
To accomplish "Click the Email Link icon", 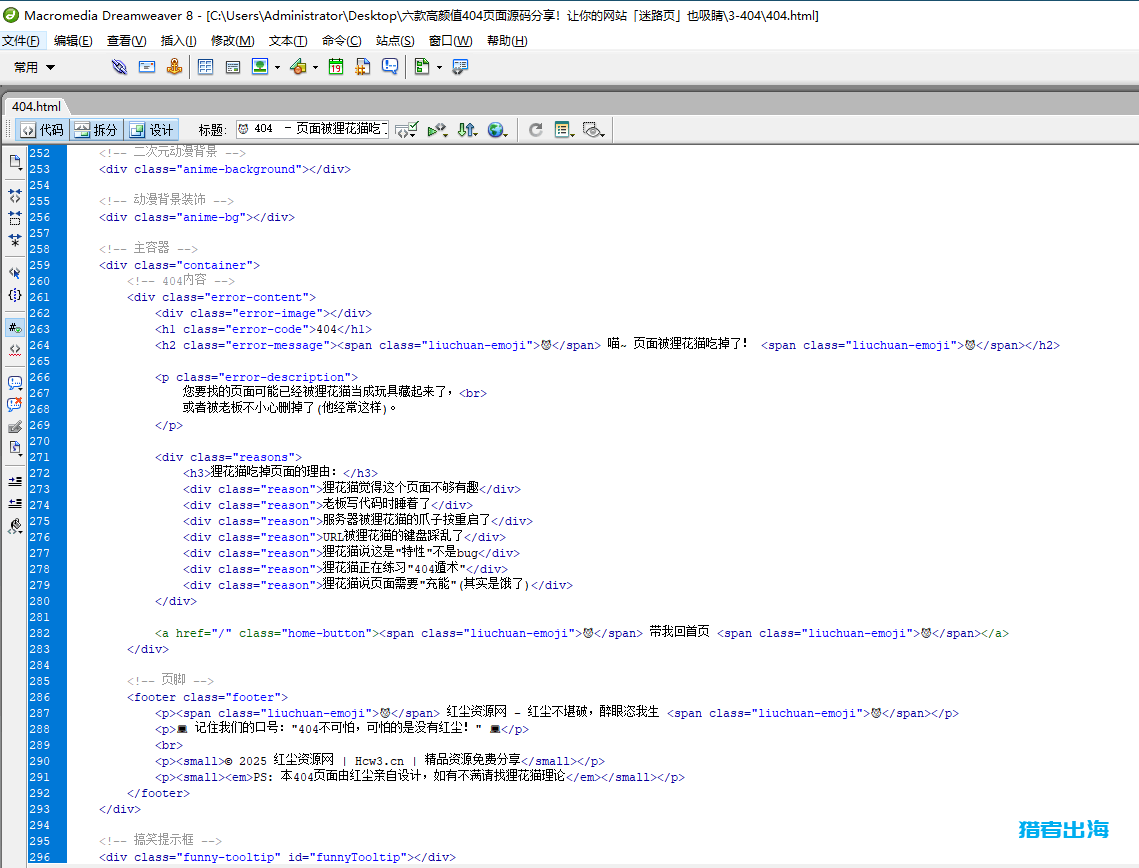I will click(x=147, y=67).
